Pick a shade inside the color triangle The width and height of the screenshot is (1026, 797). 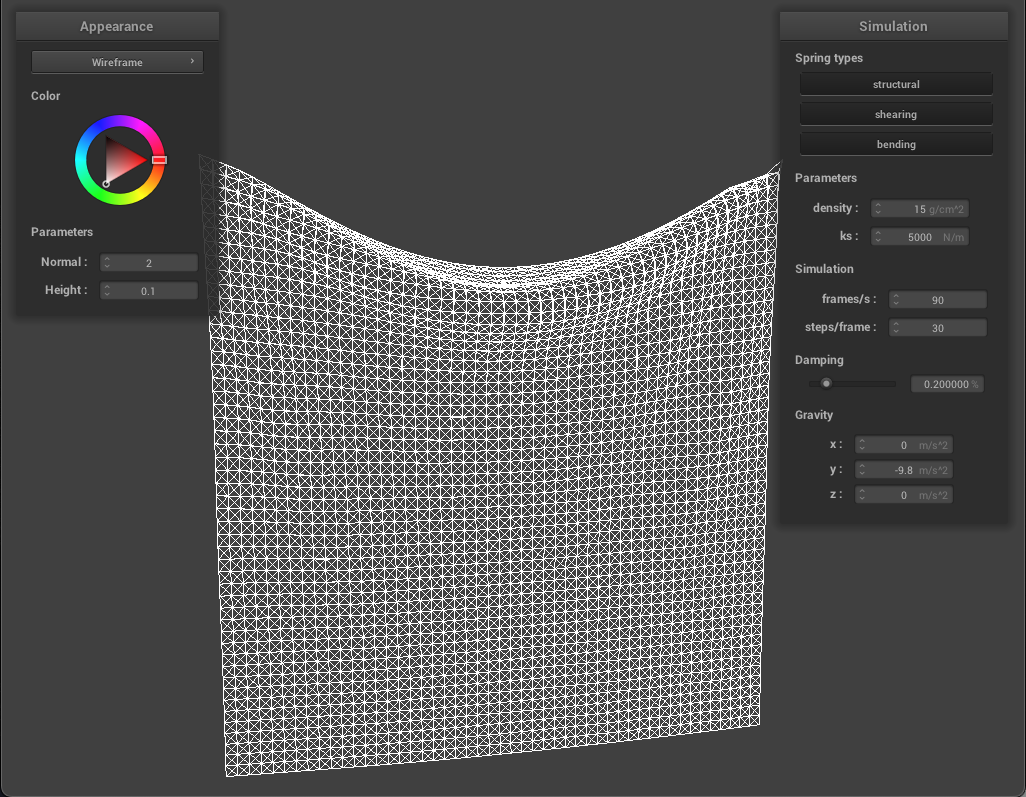pyautogui.click(x=121, y=160)
